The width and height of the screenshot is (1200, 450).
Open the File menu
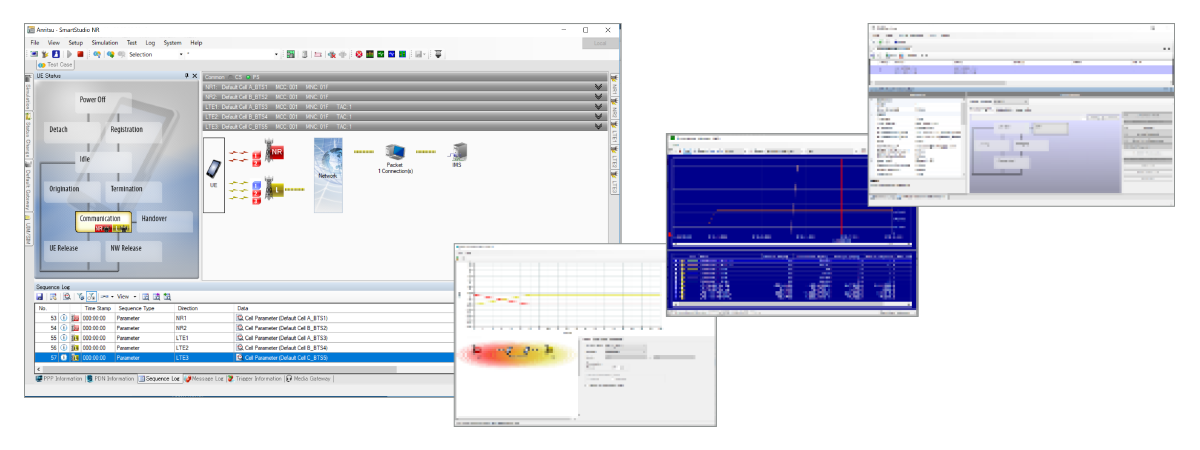(35, 43)
